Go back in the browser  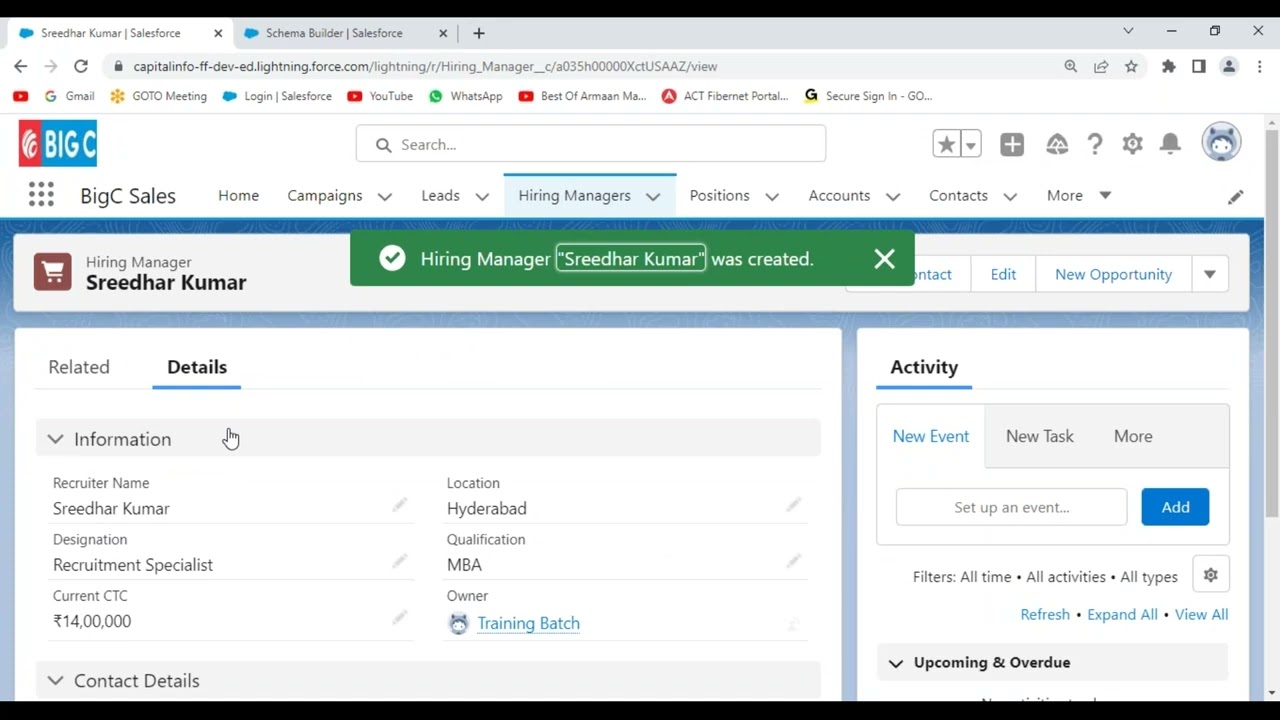21,66
